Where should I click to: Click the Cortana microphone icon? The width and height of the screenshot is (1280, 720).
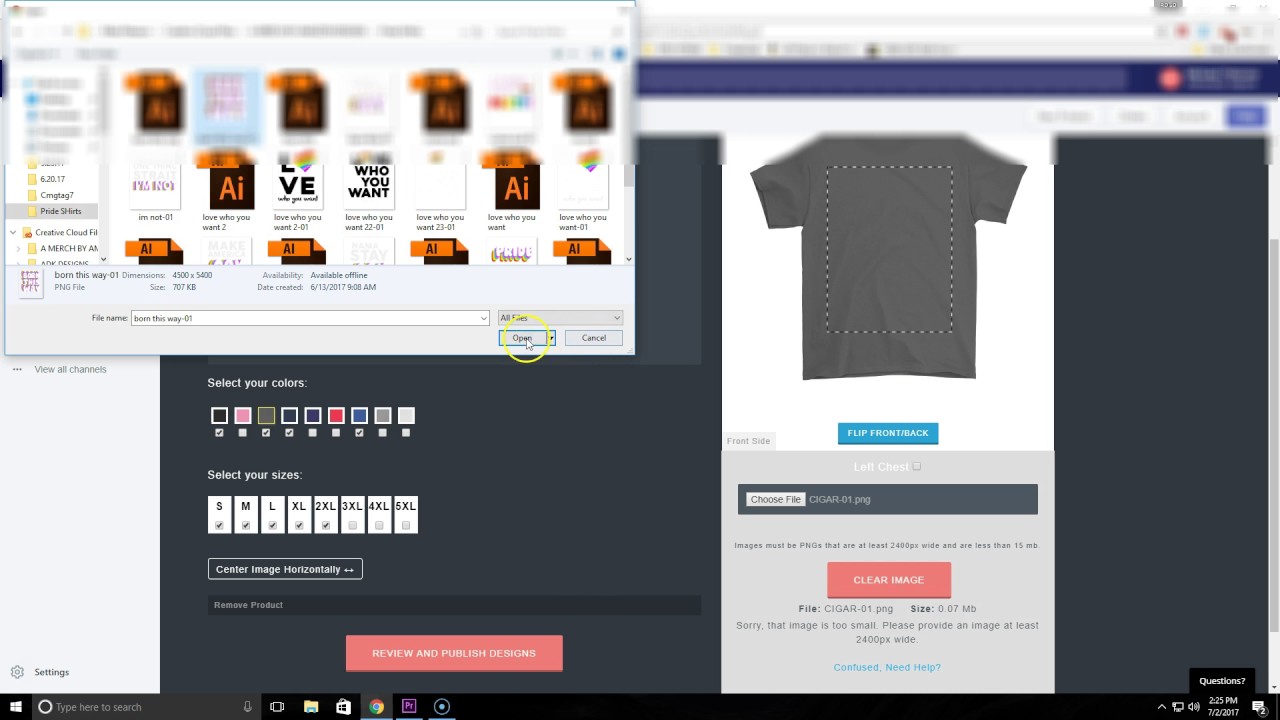(247, 707)
